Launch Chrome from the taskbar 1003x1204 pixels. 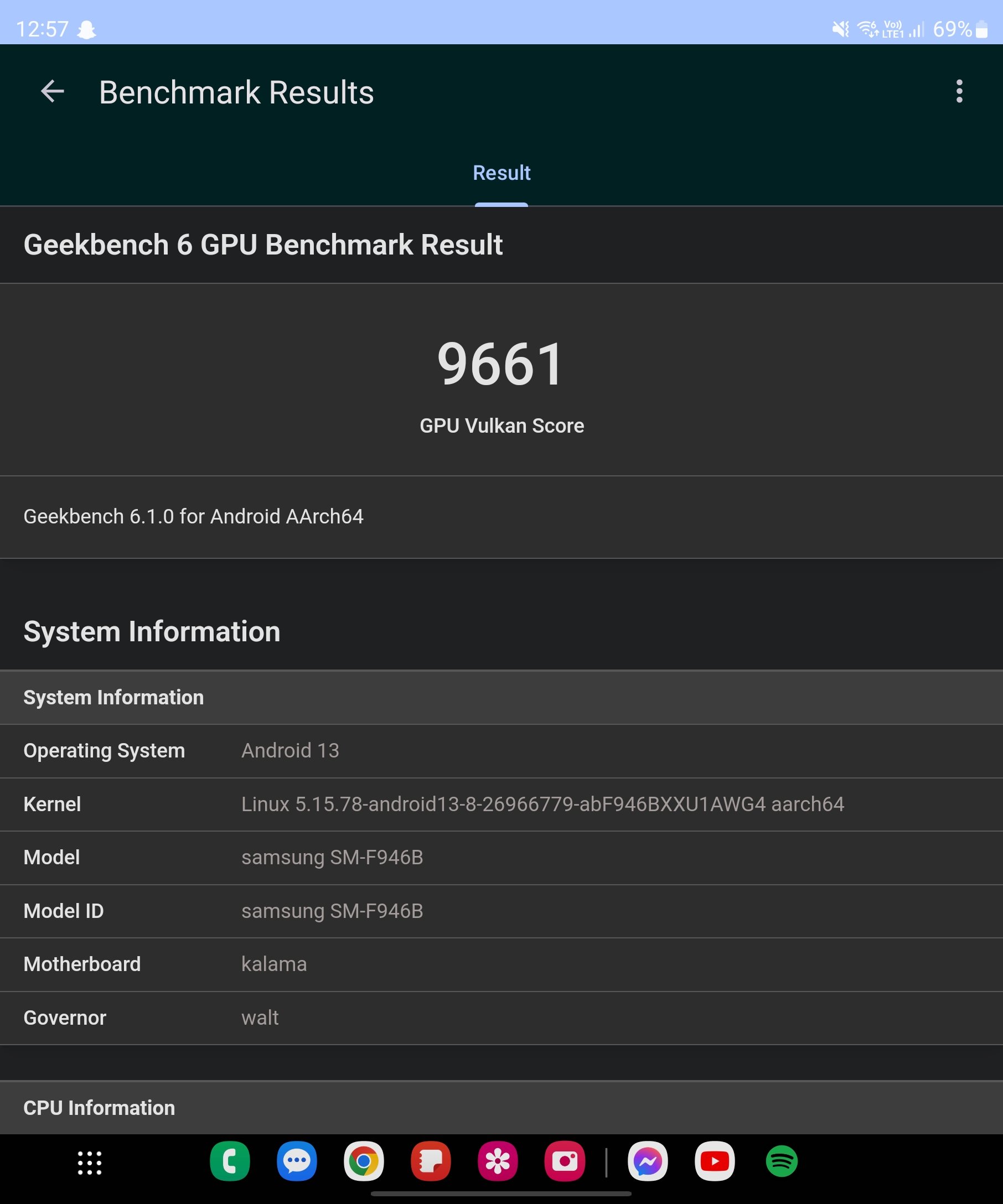364,1161
